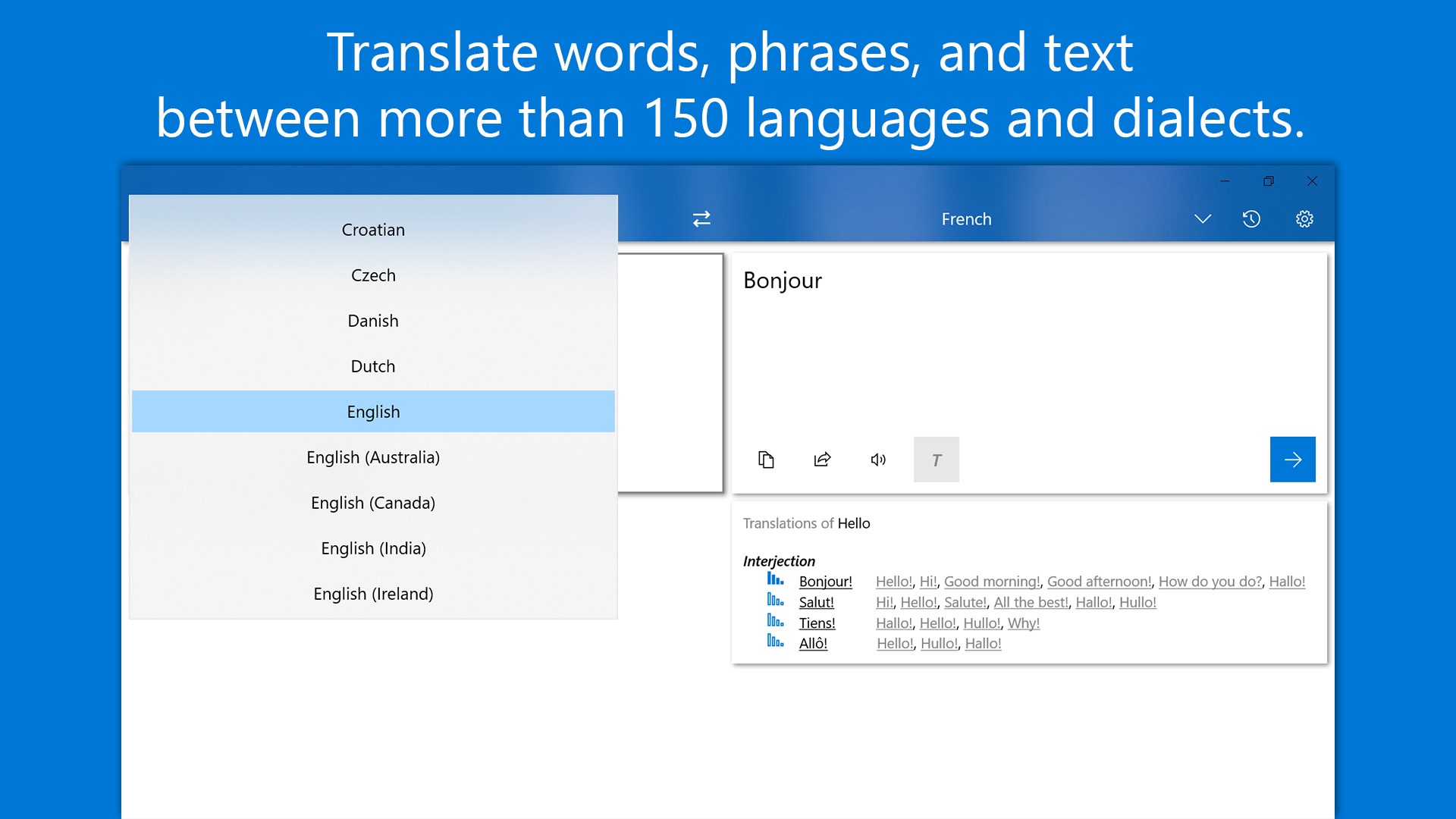
Task: Click the Allô! translation link
Action: [813, 644]
